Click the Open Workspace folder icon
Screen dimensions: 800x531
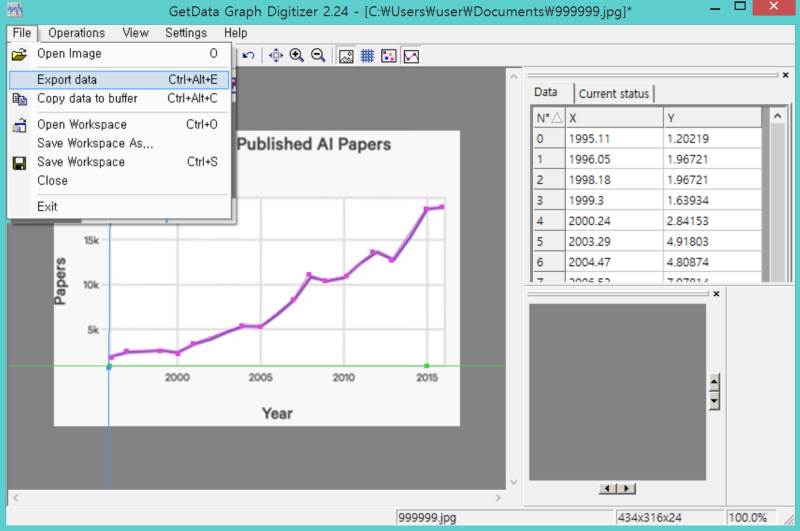[x=19, y=125]
